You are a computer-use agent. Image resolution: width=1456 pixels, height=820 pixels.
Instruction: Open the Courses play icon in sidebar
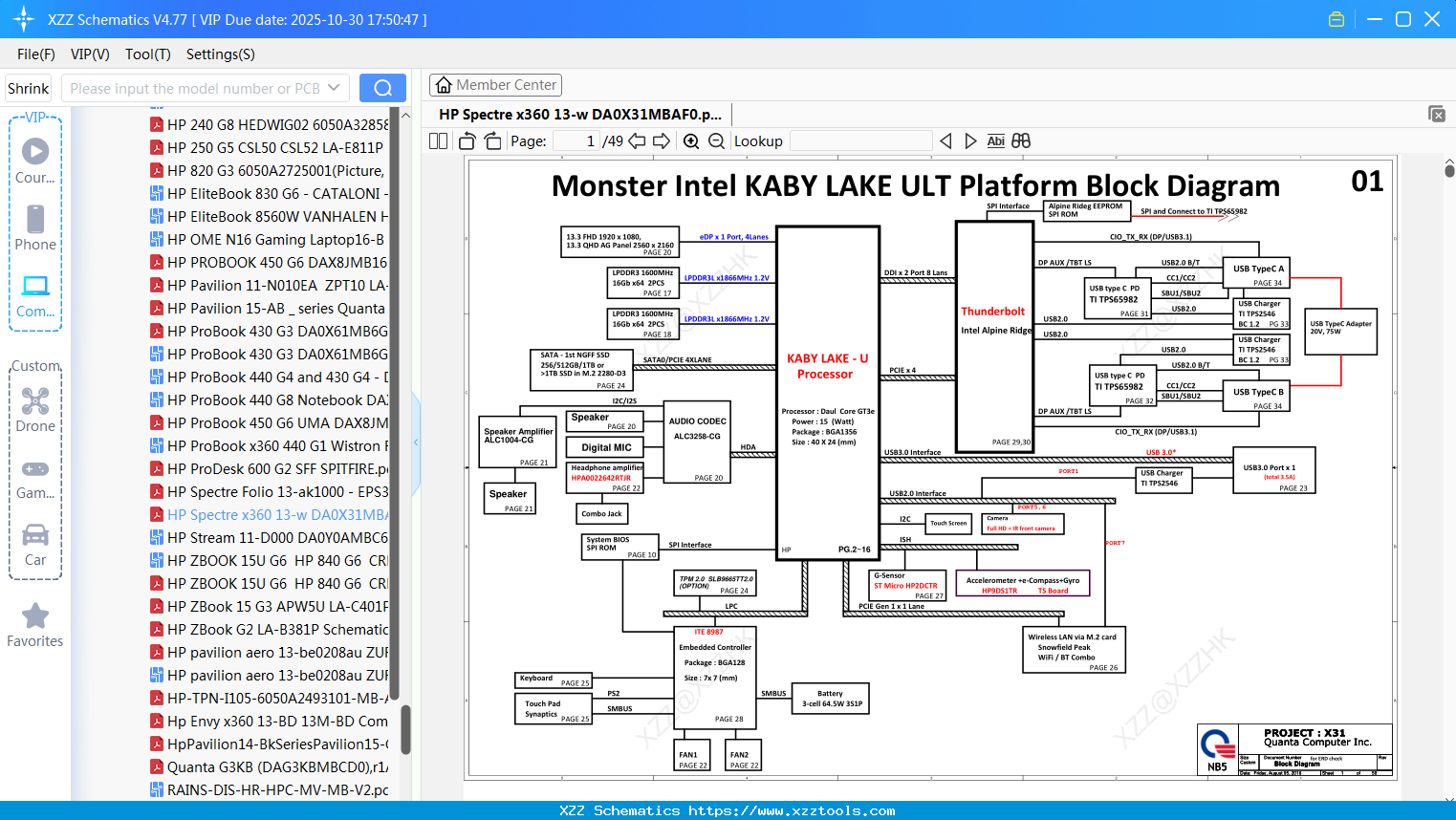[35, 151]
